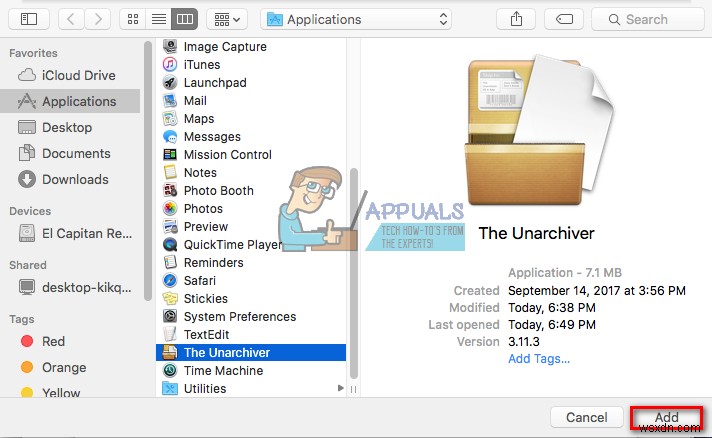Screen dimensions: 712x438
Task: Click the QuickTime Player icon
Action: pyautogui.click(x=170, y=245)
